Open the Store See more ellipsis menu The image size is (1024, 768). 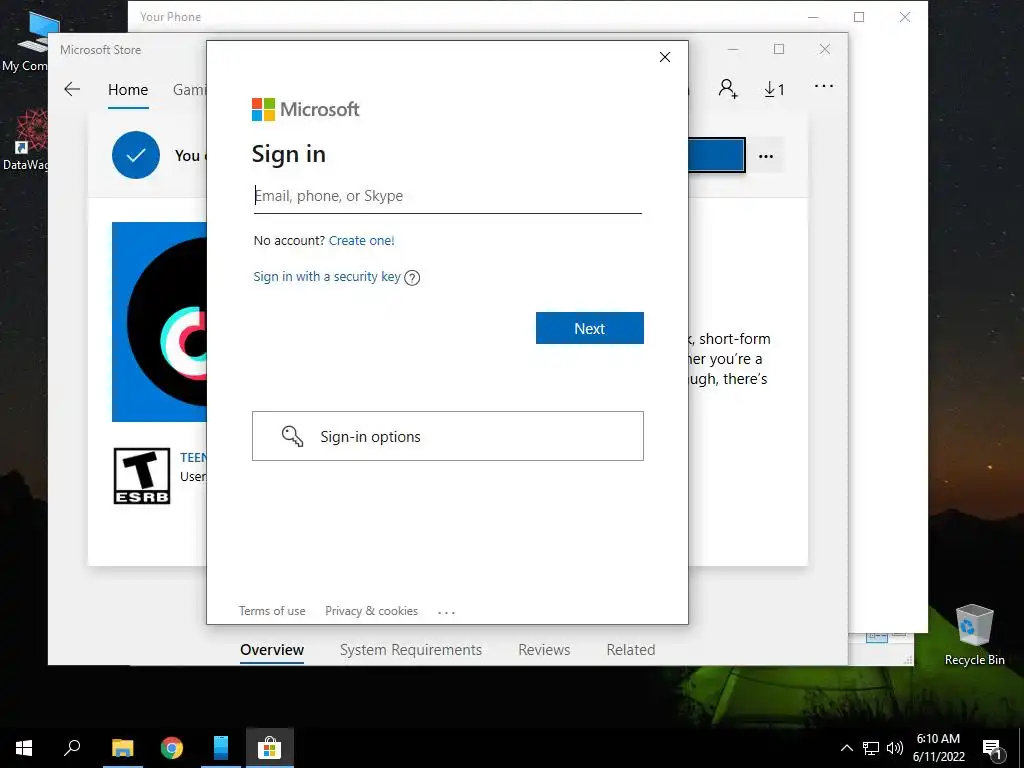click(824, 86)
